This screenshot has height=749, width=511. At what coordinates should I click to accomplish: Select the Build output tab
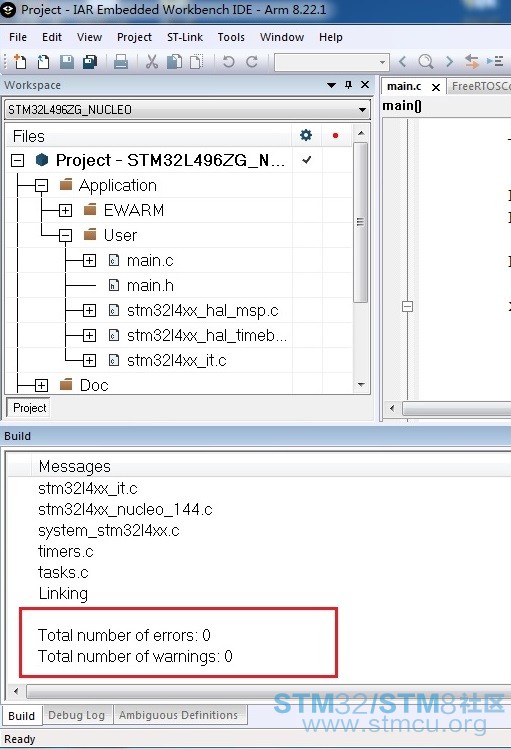click(21, 716)
